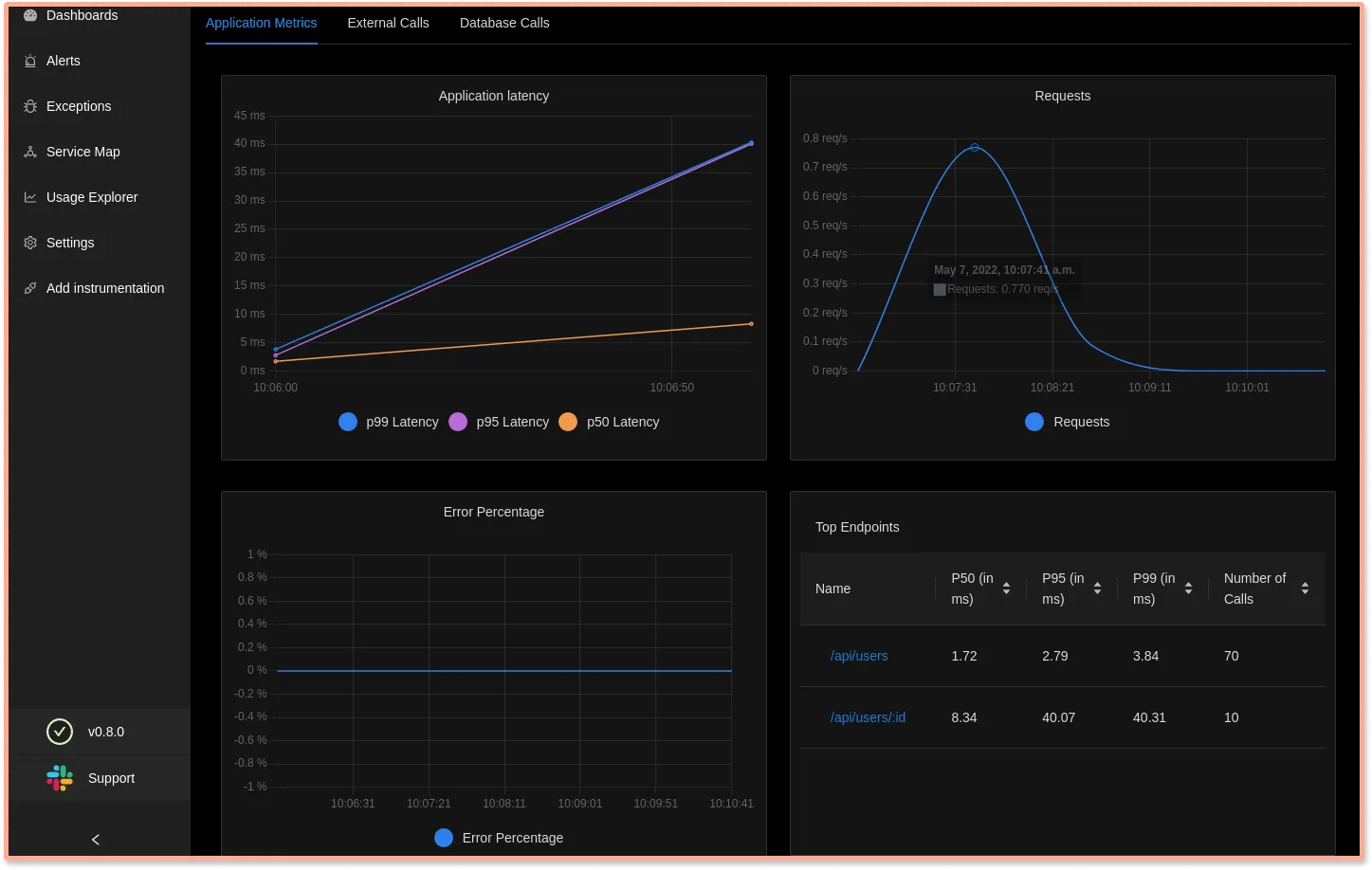Click the Support label
The width and height of the screenshot is (1372, 870).
(112, 778)
